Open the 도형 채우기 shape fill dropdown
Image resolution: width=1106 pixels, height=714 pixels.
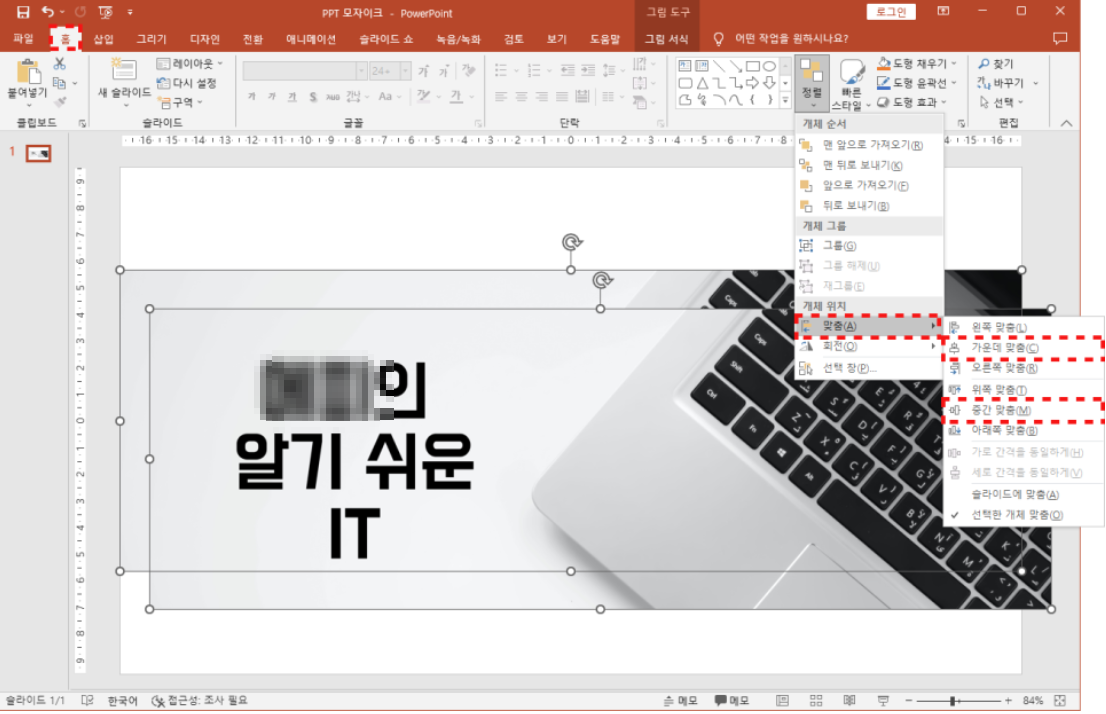coord(919,64)
